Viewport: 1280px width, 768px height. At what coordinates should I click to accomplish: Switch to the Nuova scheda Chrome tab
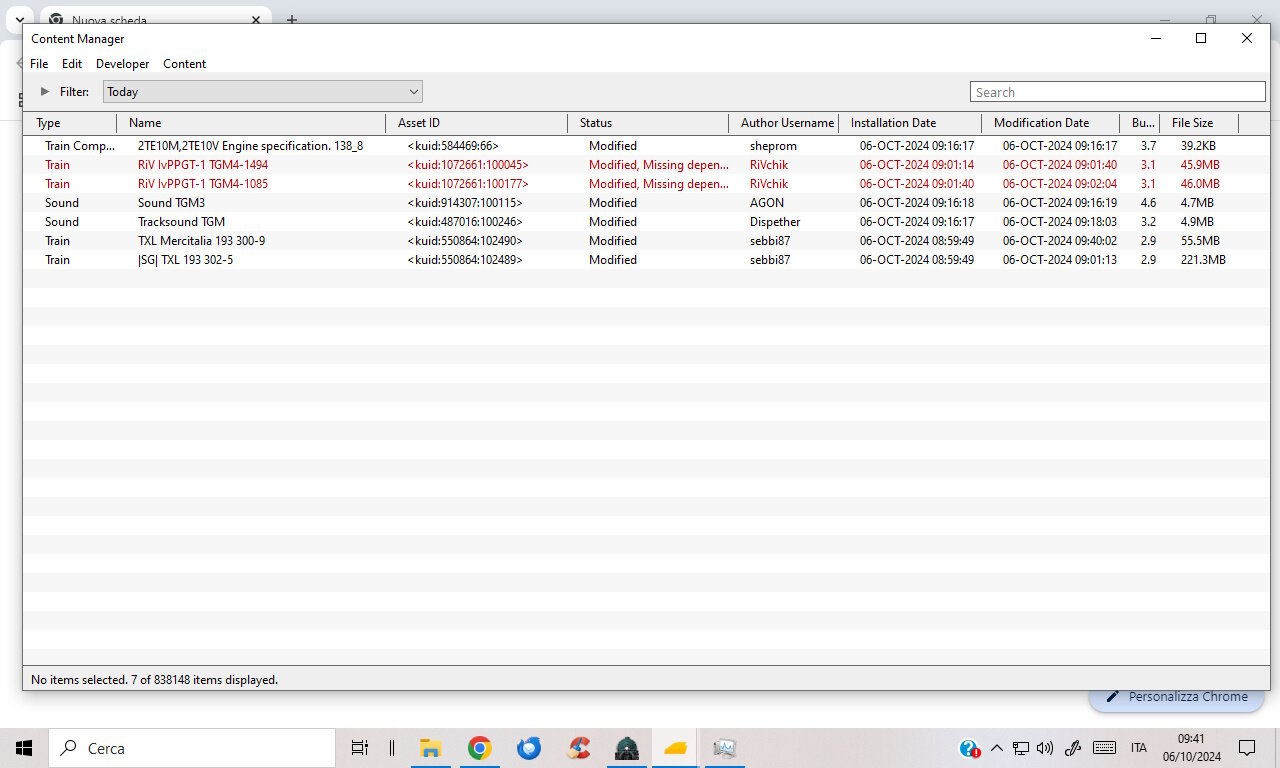(155, 20)
